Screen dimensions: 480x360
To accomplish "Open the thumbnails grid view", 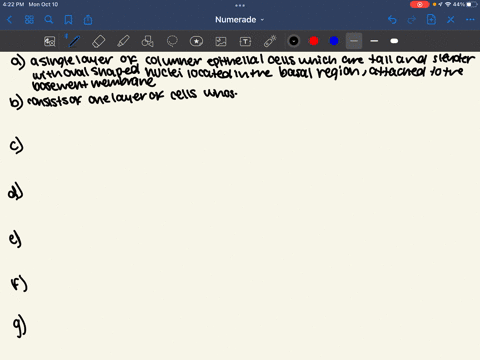I will pos(29,20).
